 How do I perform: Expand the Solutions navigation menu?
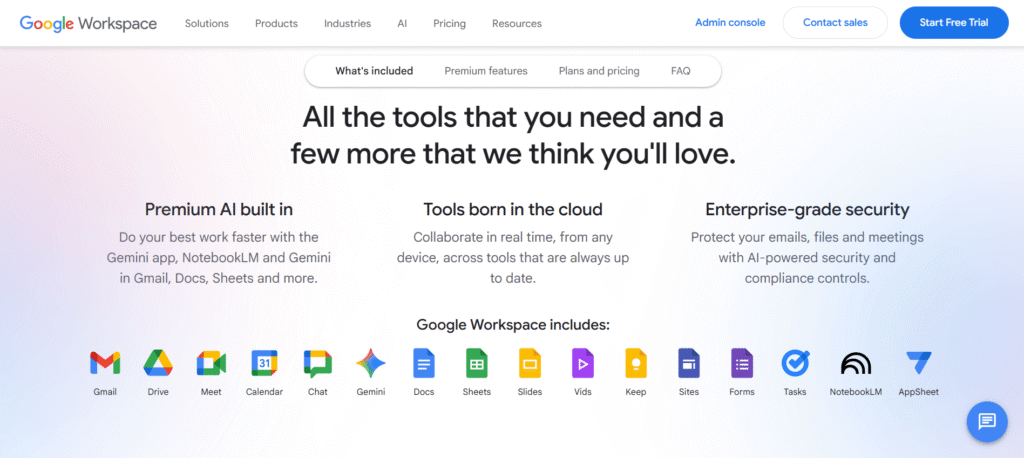click(206, 23)
